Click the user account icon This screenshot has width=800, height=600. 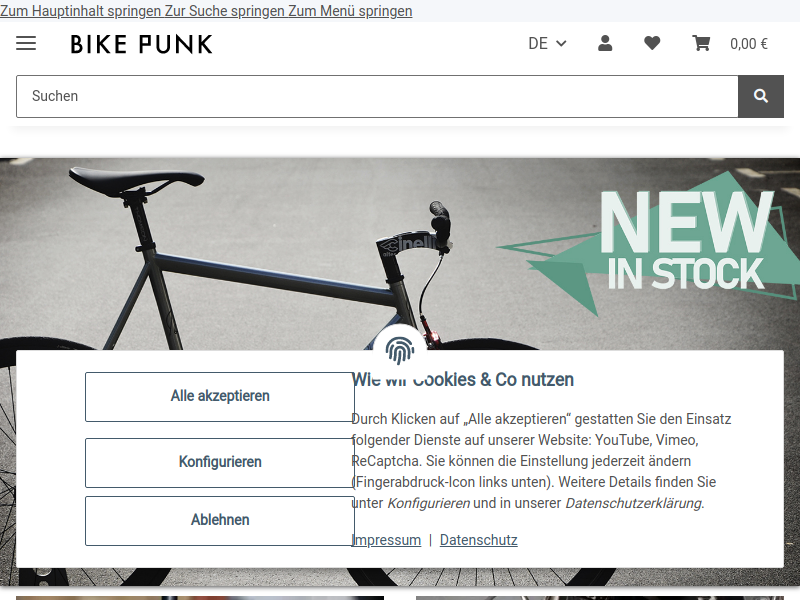pyautogui.click(x=605, y=43)
